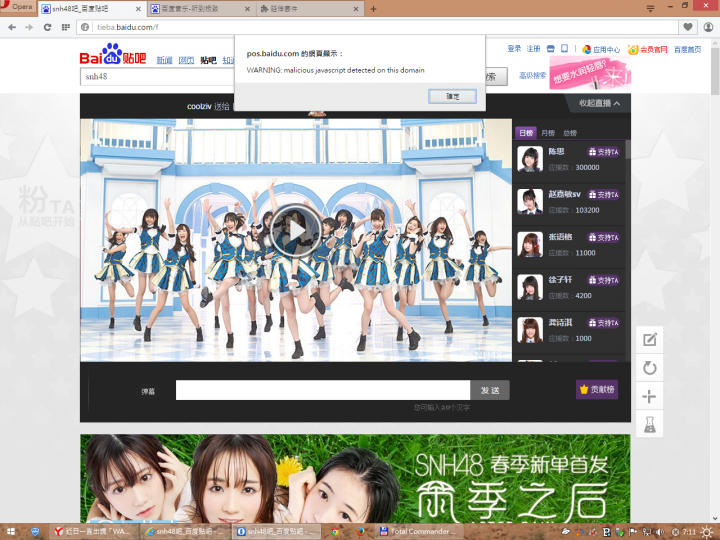This screenshot has width=720, height=540.
Task: Open 会员官网 member site
Action: [648, 50]
